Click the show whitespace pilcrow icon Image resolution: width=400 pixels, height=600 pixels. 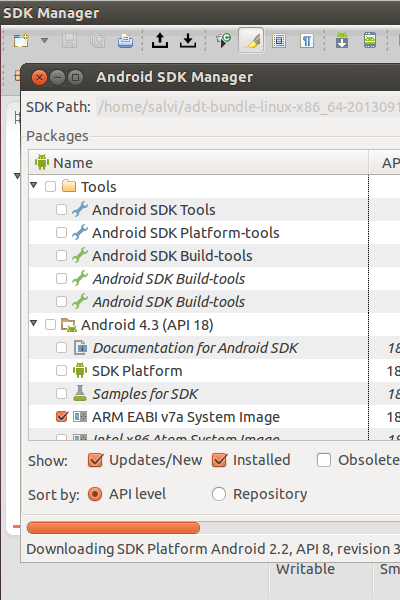tap(307, 40)
